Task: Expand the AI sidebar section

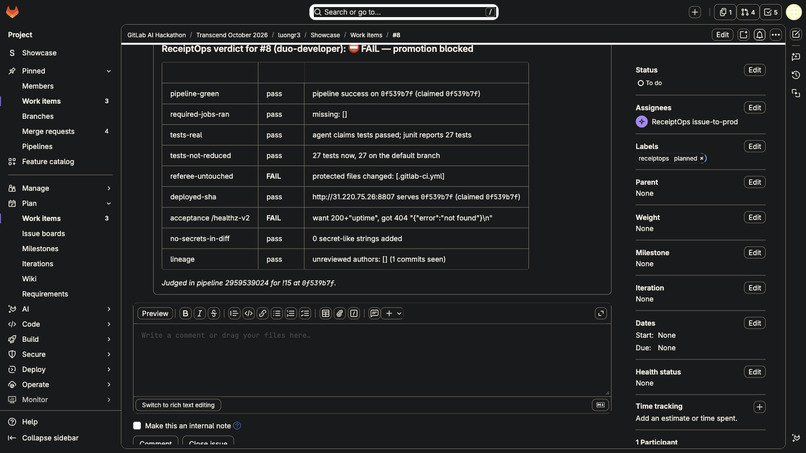Action: coord(108,309)
